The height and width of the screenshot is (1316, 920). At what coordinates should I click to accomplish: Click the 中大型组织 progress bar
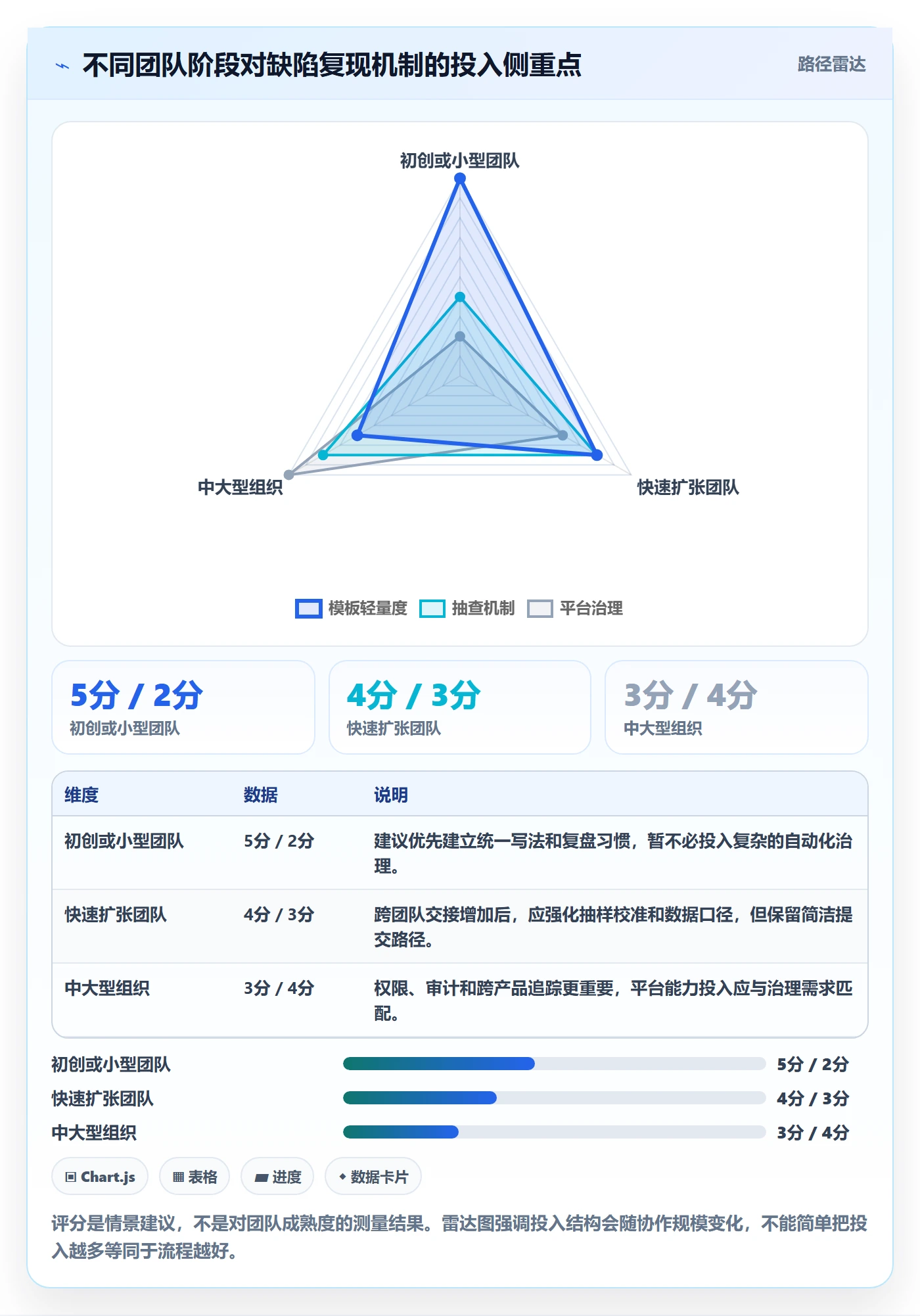pos(555,1132)
